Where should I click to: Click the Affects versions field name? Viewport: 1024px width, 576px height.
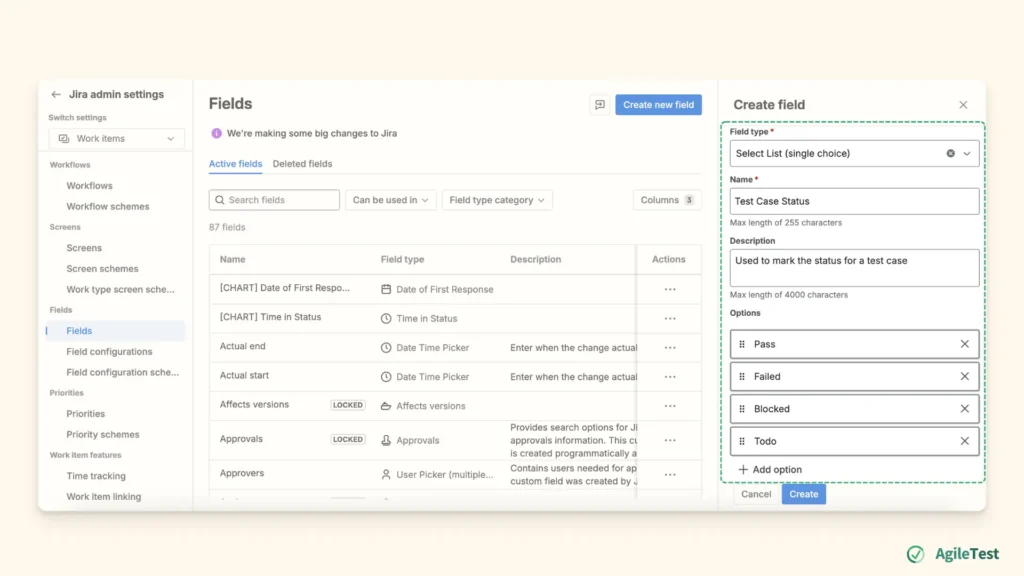254,404
